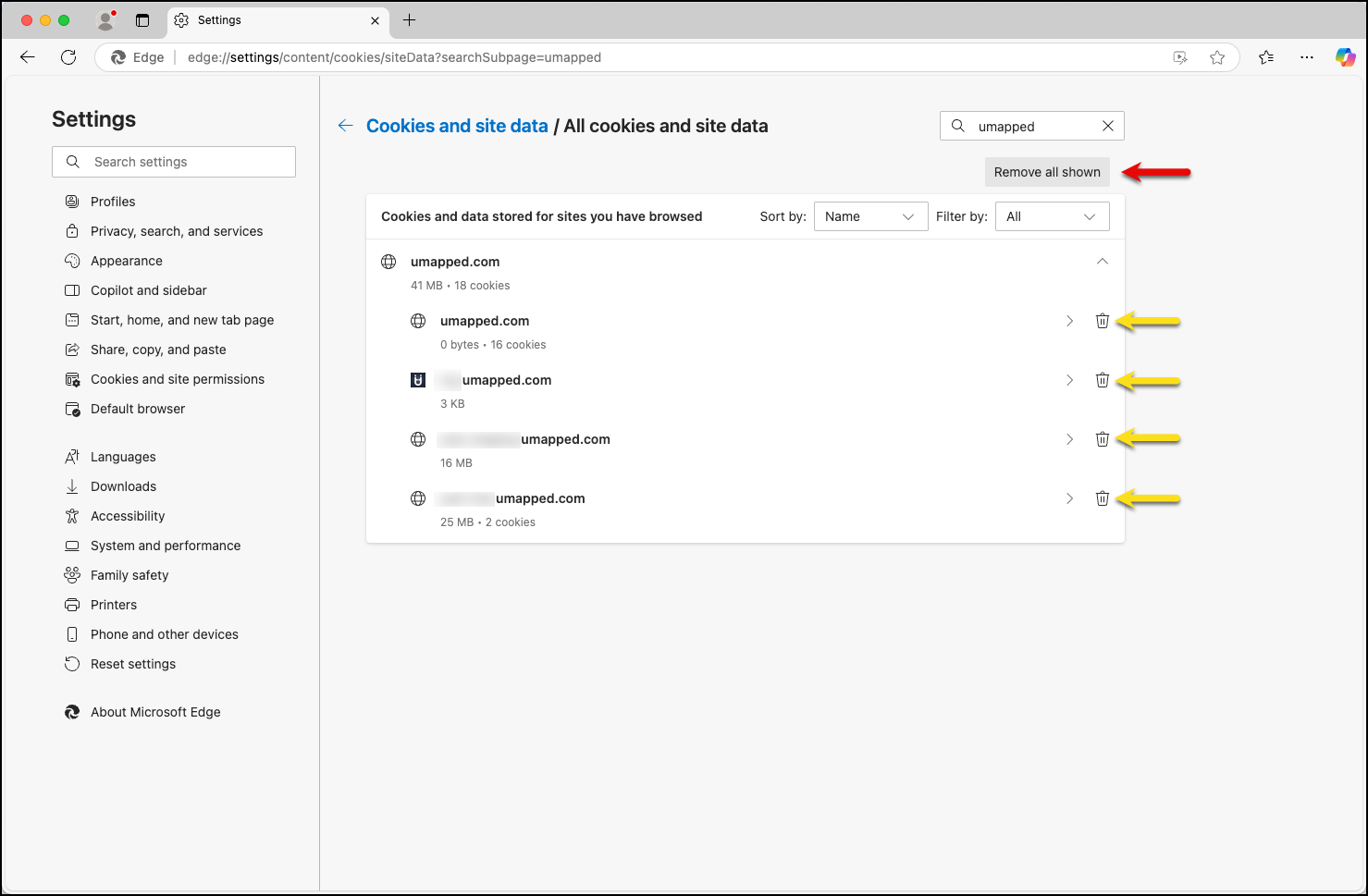Open the Settings and more ellipsis menu
Image resolution: width=1368 pixels, height=896 pixels.
pyautogui.click(x=1306, y=57)
